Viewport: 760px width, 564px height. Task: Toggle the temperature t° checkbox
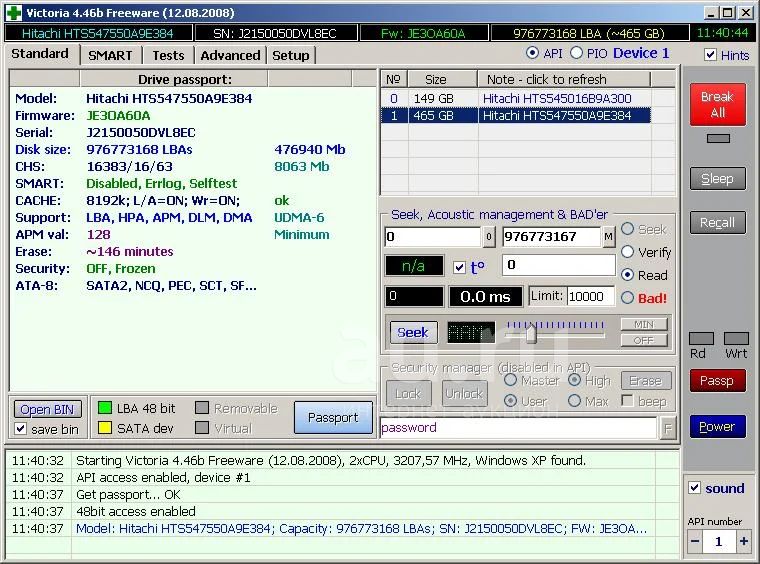point(459,267)
